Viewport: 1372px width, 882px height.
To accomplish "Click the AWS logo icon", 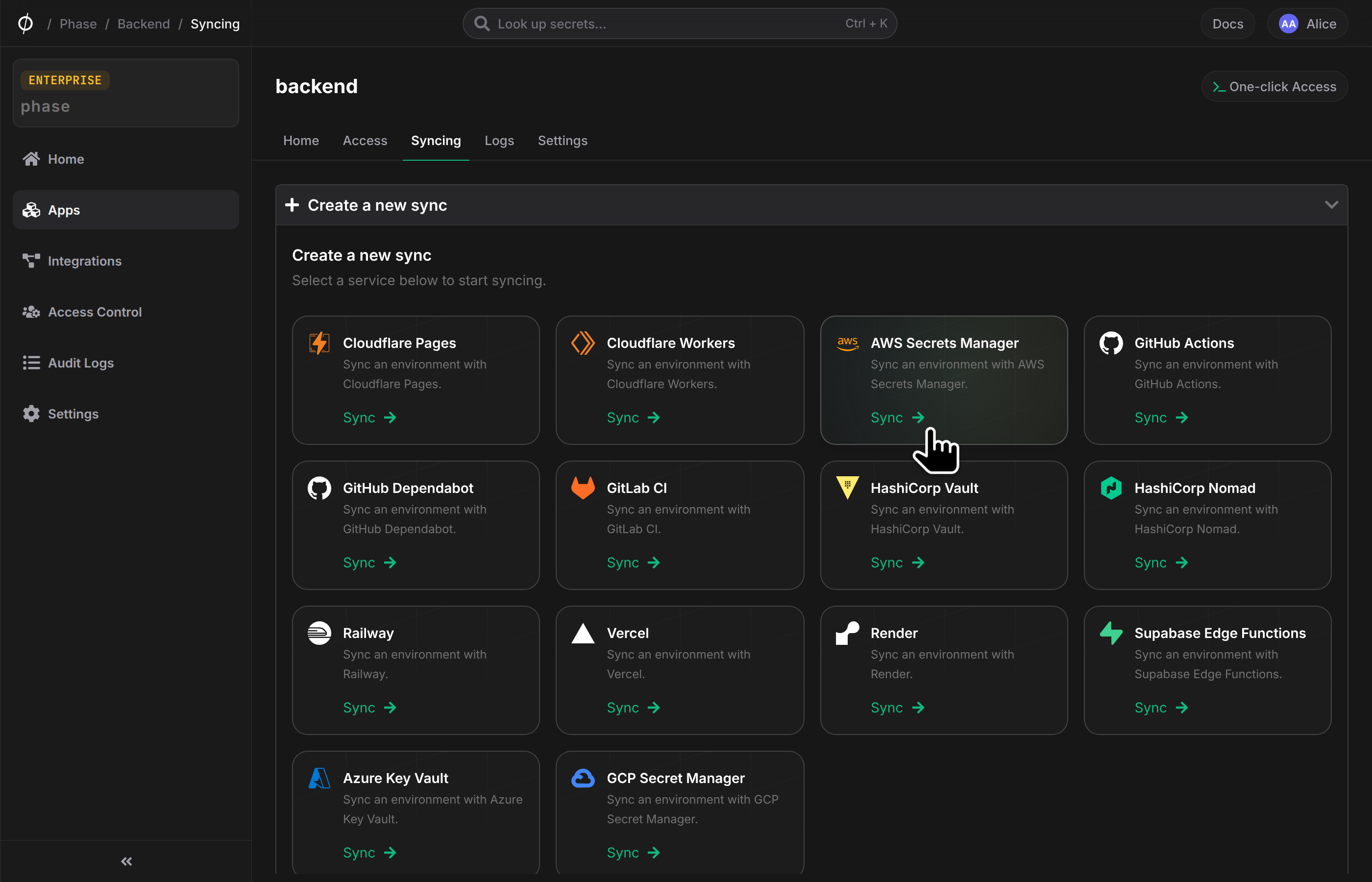I will point(847,343).
